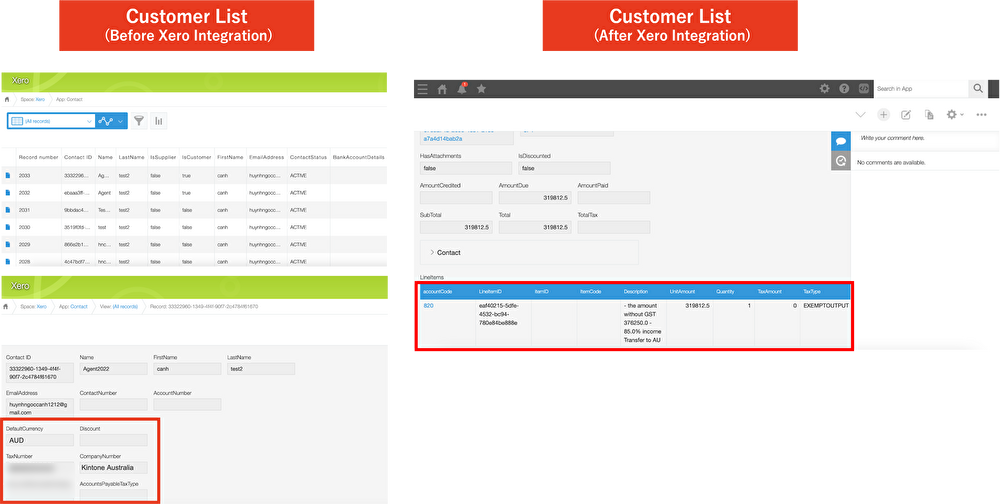Click the DefaultCurrency field showing AUD
The image size is (1000, 504).
(x=40, y=440)
